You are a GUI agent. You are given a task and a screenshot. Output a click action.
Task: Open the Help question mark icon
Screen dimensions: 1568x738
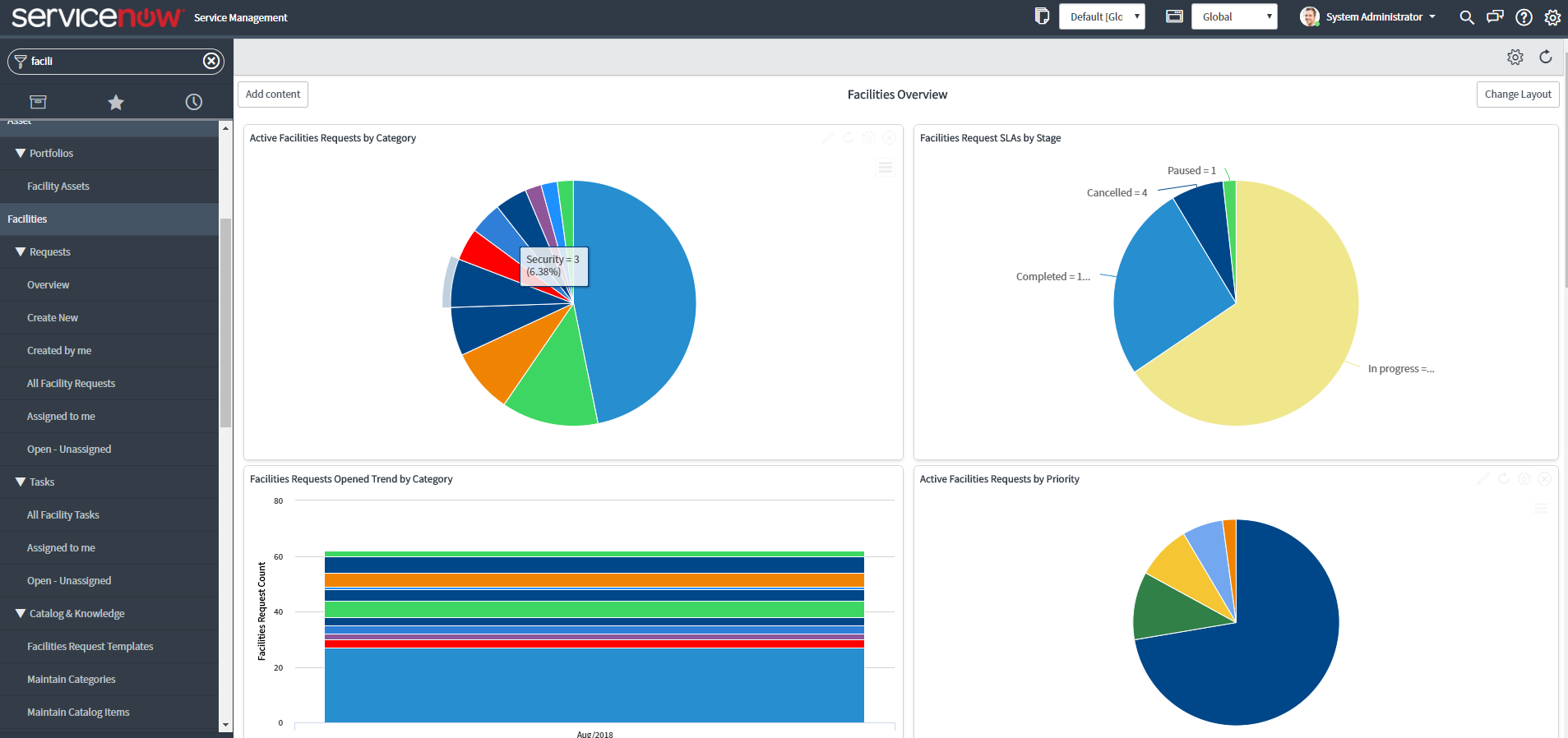tap(1524, 17)
